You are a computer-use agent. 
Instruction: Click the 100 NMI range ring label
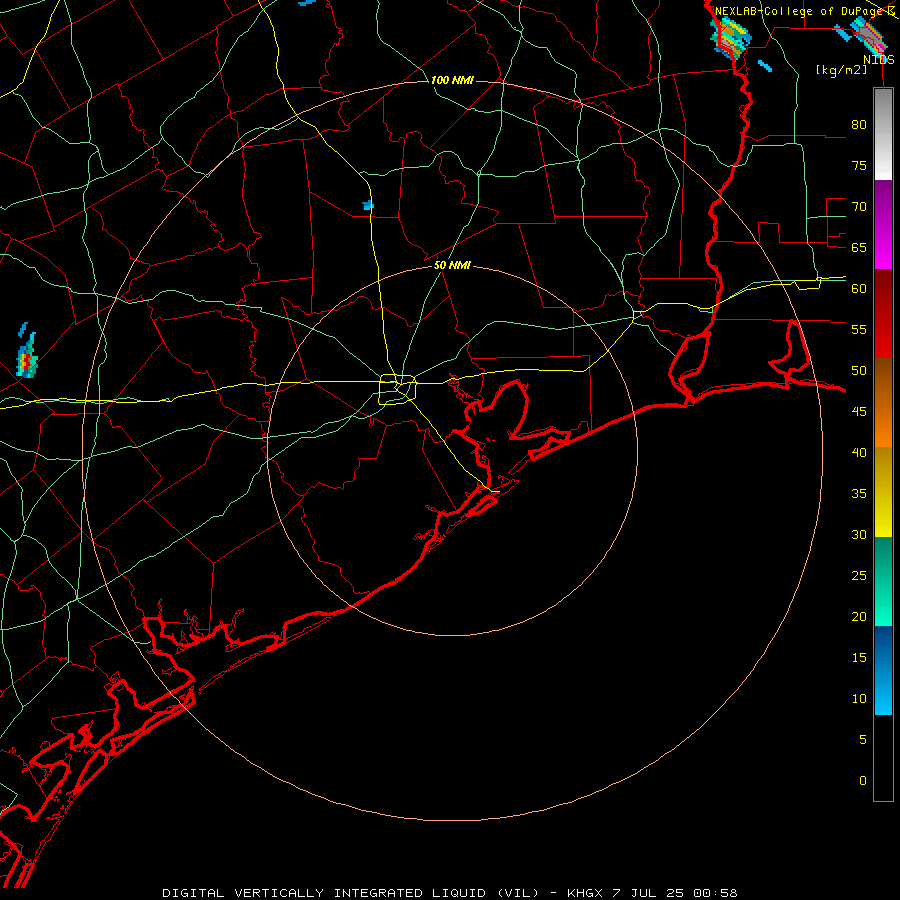[x=452, y=80]
